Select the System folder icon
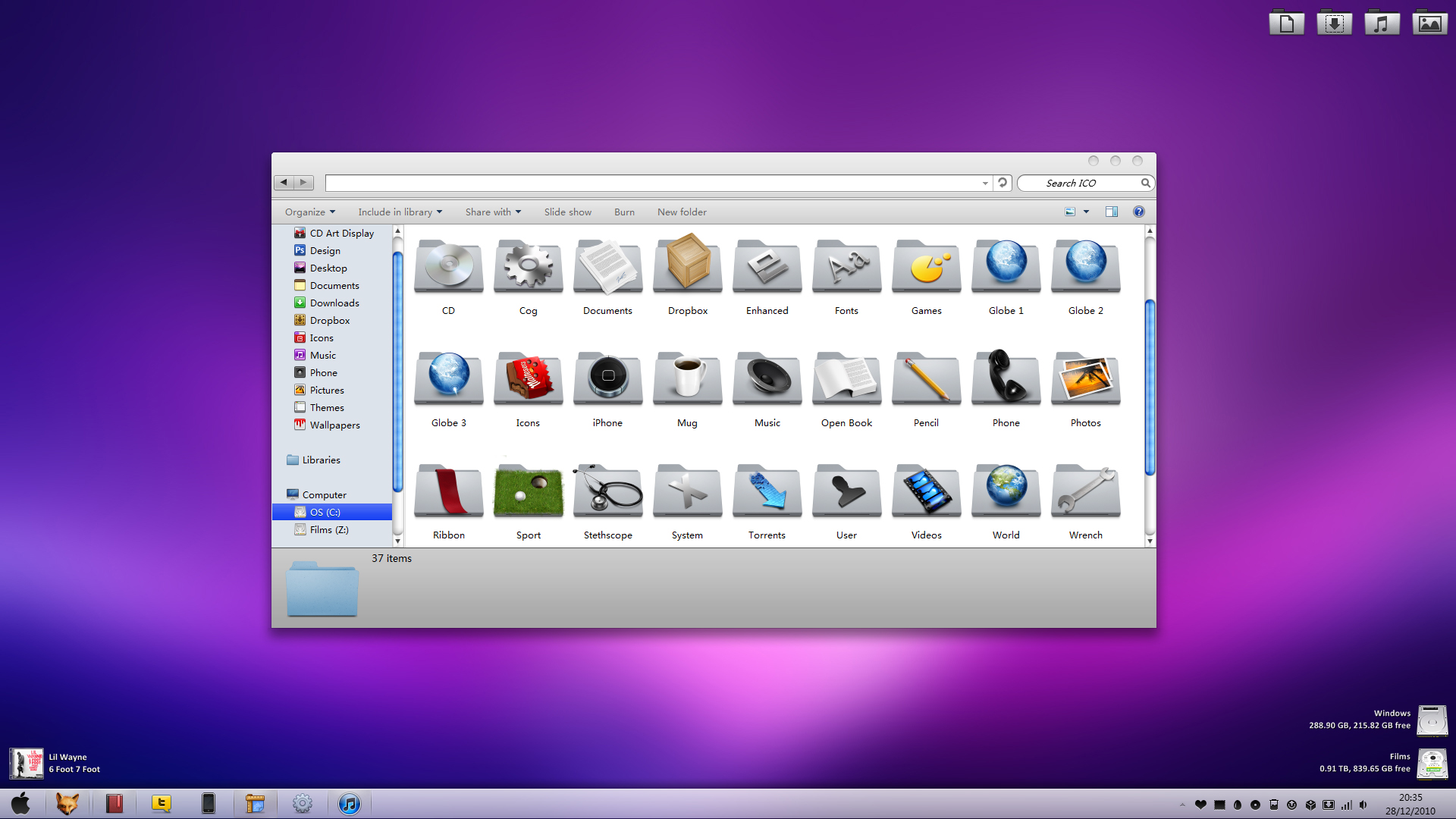The image size is (1456, 819). 688,491
